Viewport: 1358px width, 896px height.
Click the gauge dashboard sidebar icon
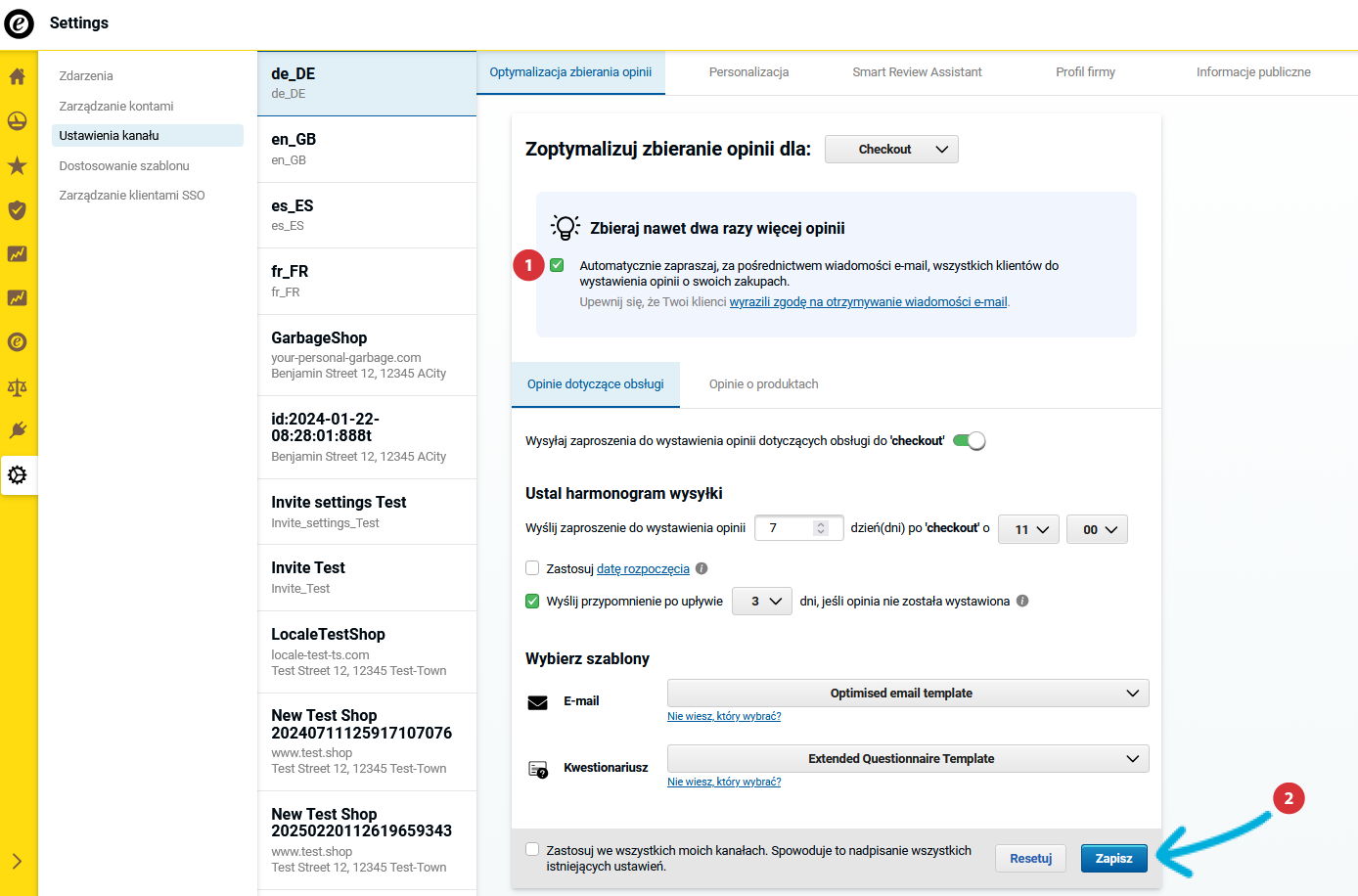coord(18,121)
